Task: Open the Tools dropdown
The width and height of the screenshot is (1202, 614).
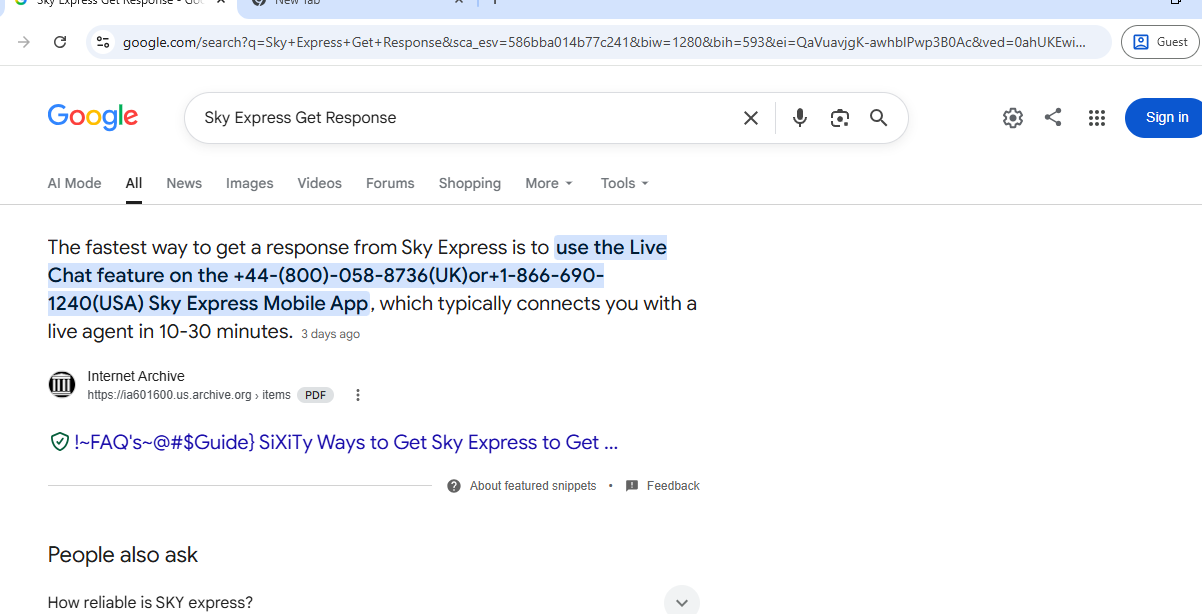Action: tap(625, 183)
